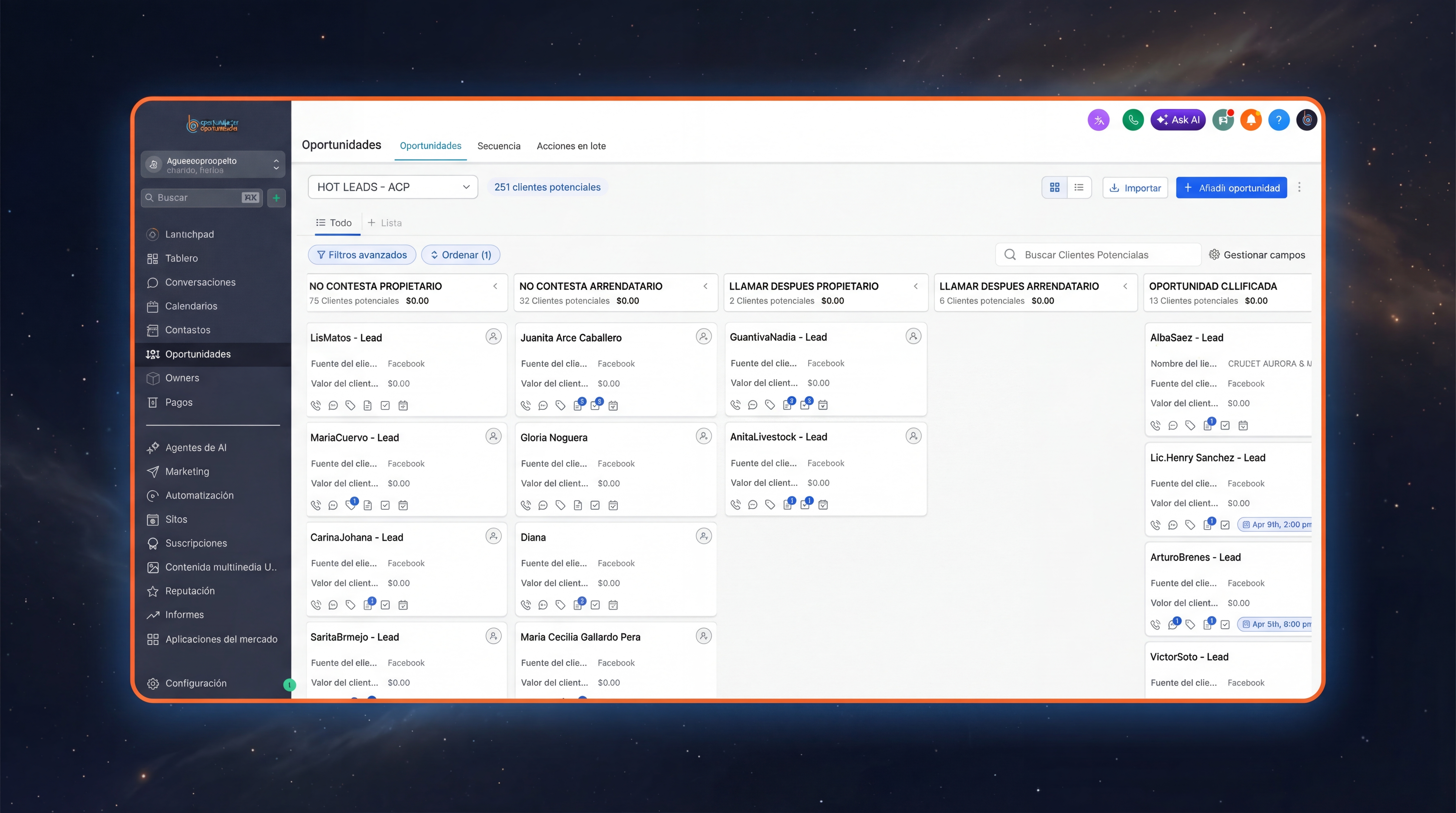Open the Secuencia tab
The image size is (1456, 813).
point(499,146)
